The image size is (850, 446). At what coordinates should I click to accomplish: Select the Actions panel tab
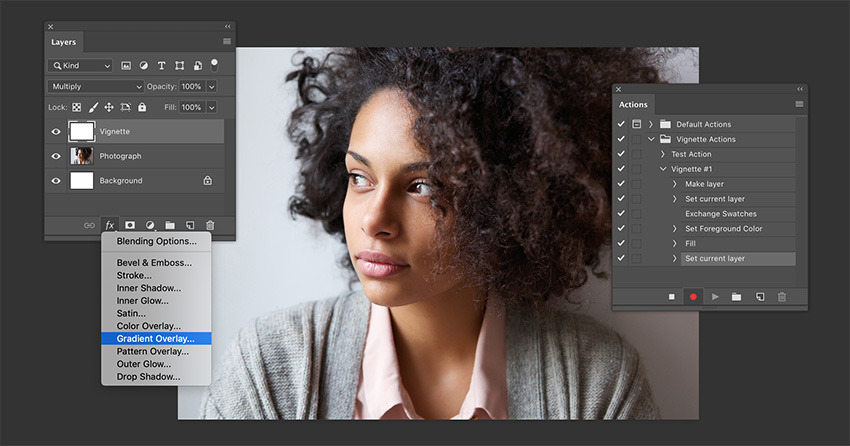point(633,105)
